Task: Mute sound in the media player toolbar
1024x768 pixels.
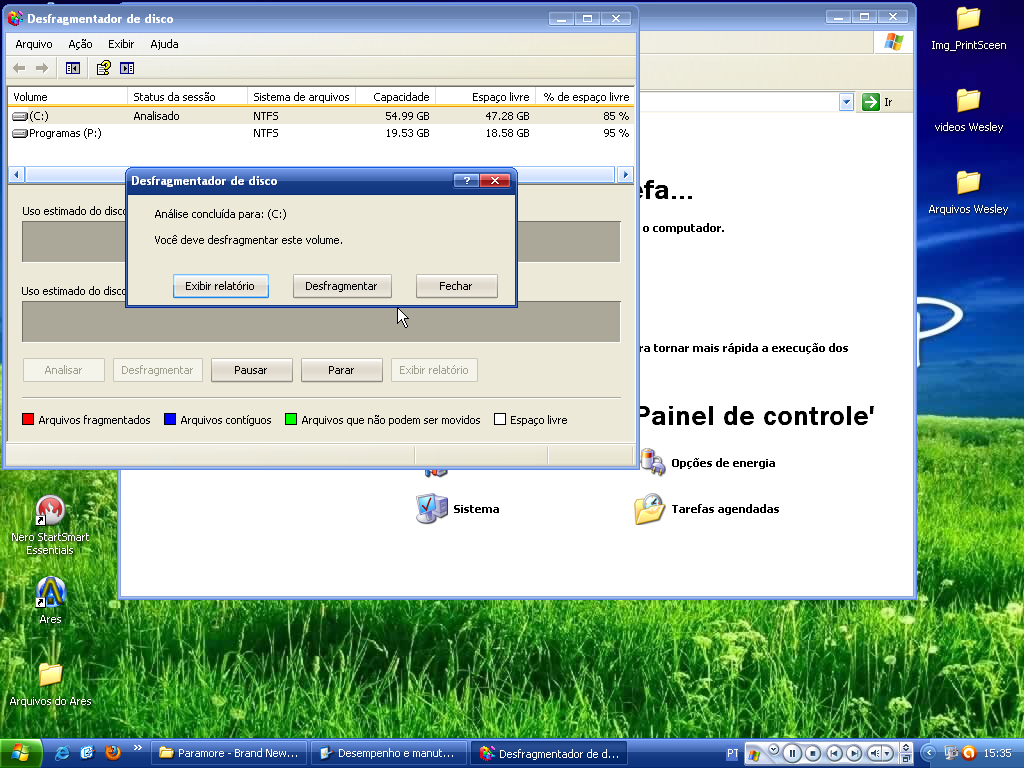Action: [x=876, y=753]
